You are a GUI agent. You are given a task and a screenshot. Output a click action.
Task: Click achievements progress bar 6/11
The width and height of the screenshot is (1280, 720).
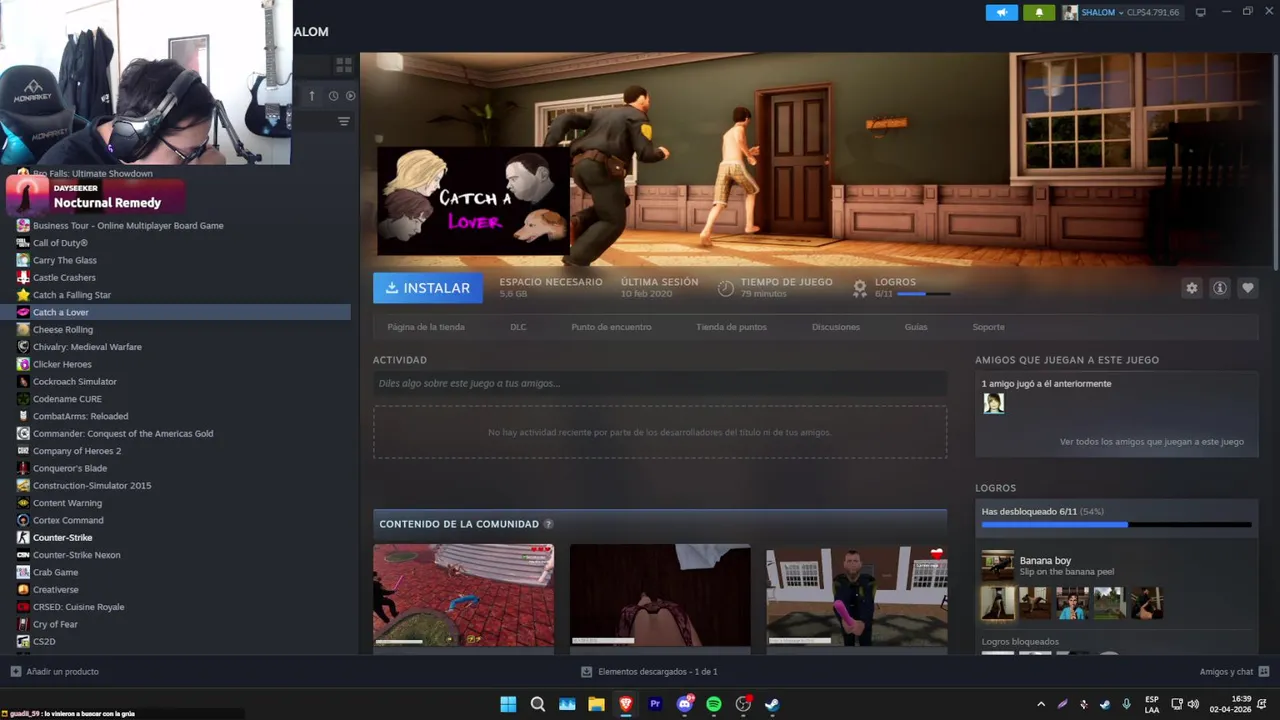[x=1116, y=524]
